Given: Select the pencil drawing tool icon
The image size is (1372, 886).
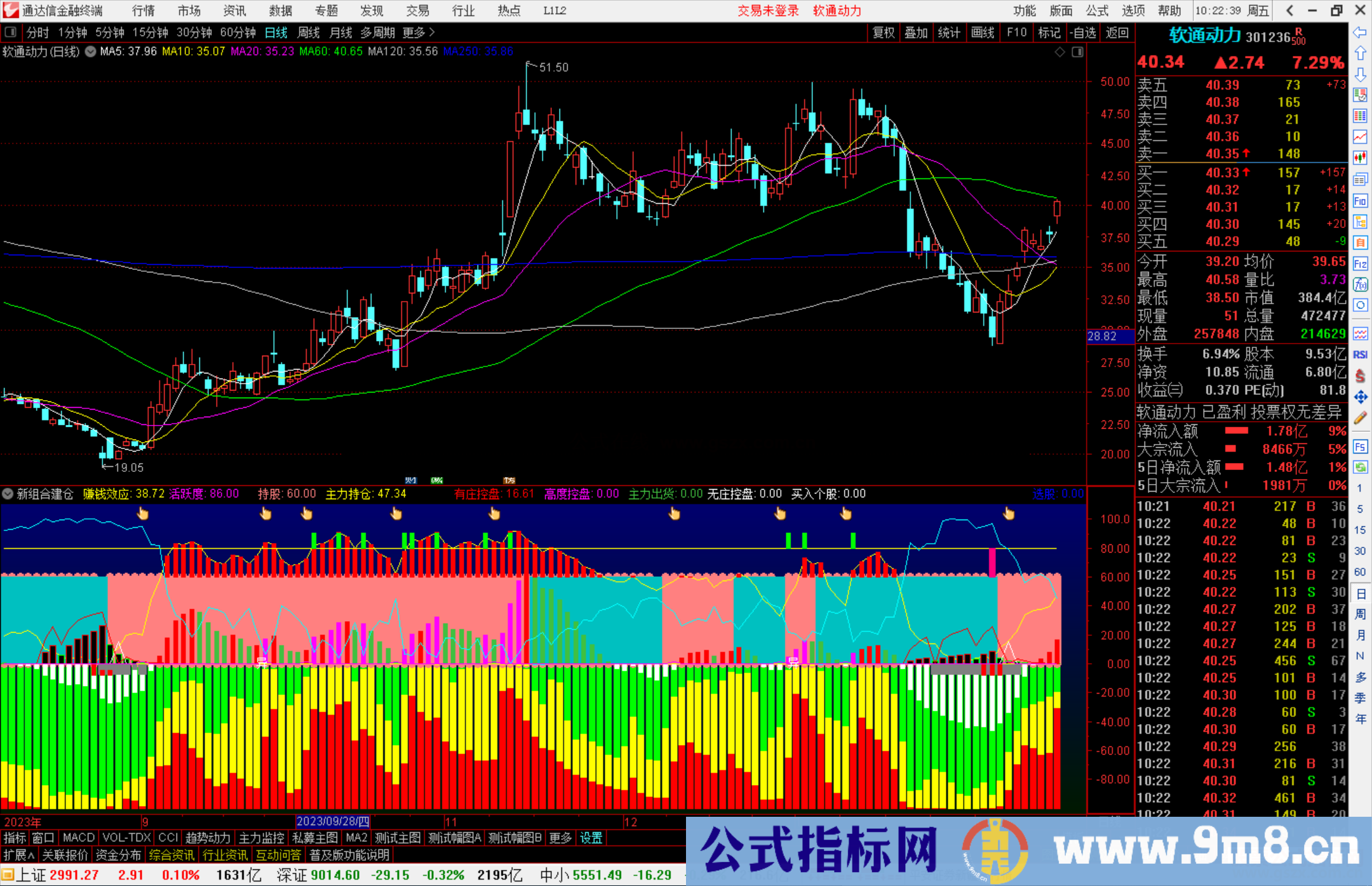Looking at the screenshot, I should pos(1360,419).
